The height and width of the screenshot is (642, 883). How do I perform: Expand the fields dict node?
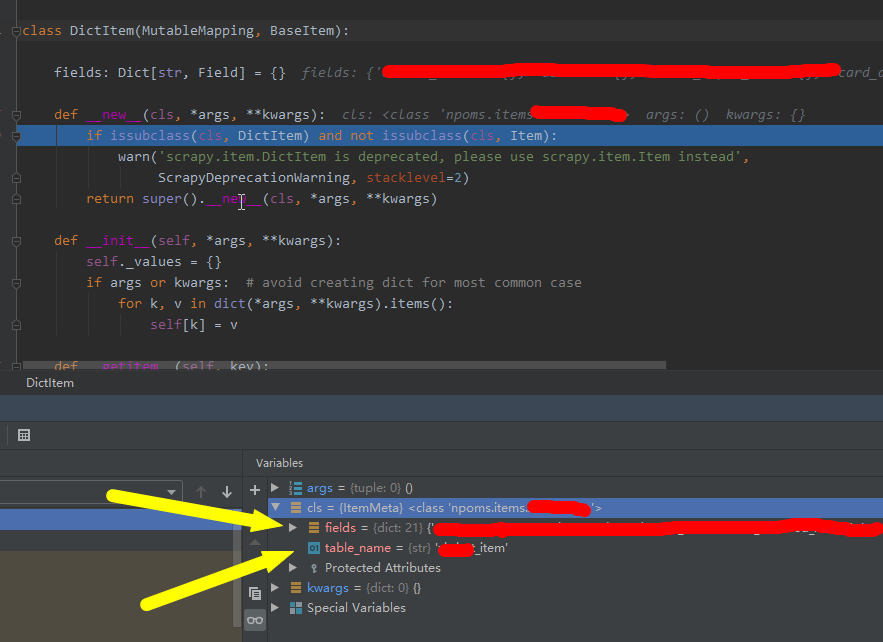point(293,527)
